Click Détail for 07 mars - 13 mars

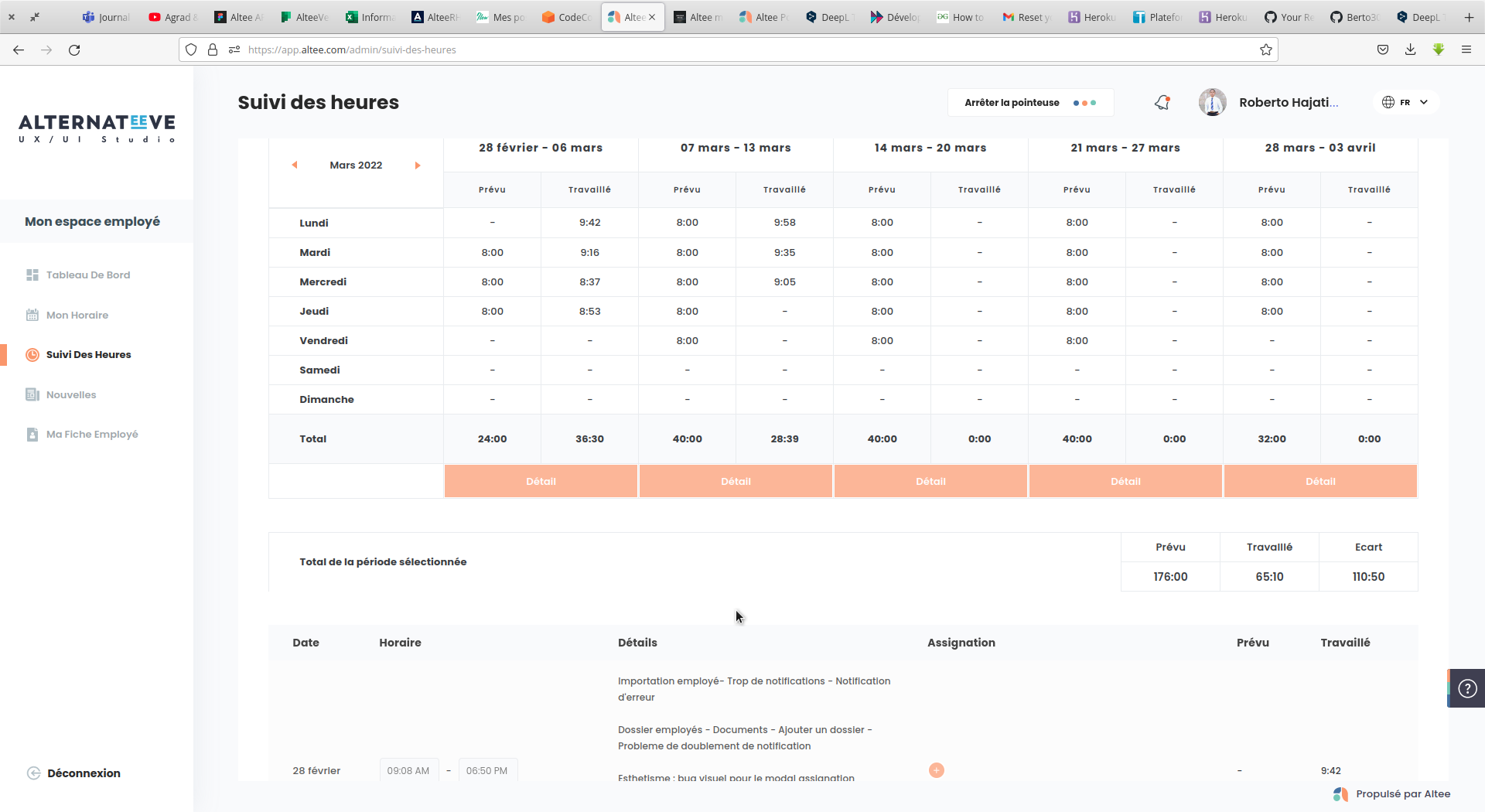(736, 481)
